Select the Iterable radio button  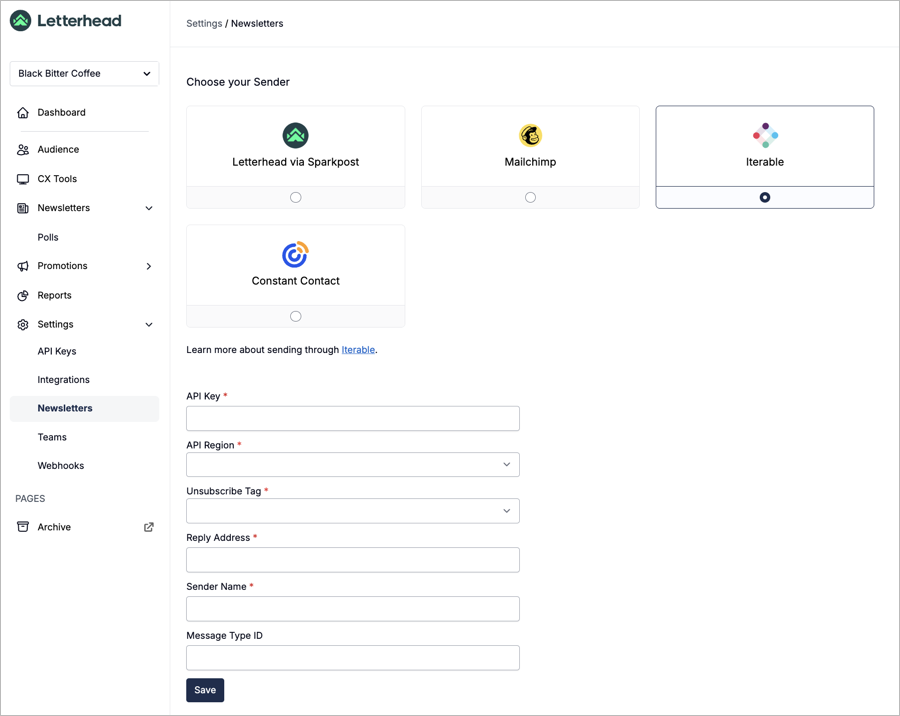pos(765,198)
